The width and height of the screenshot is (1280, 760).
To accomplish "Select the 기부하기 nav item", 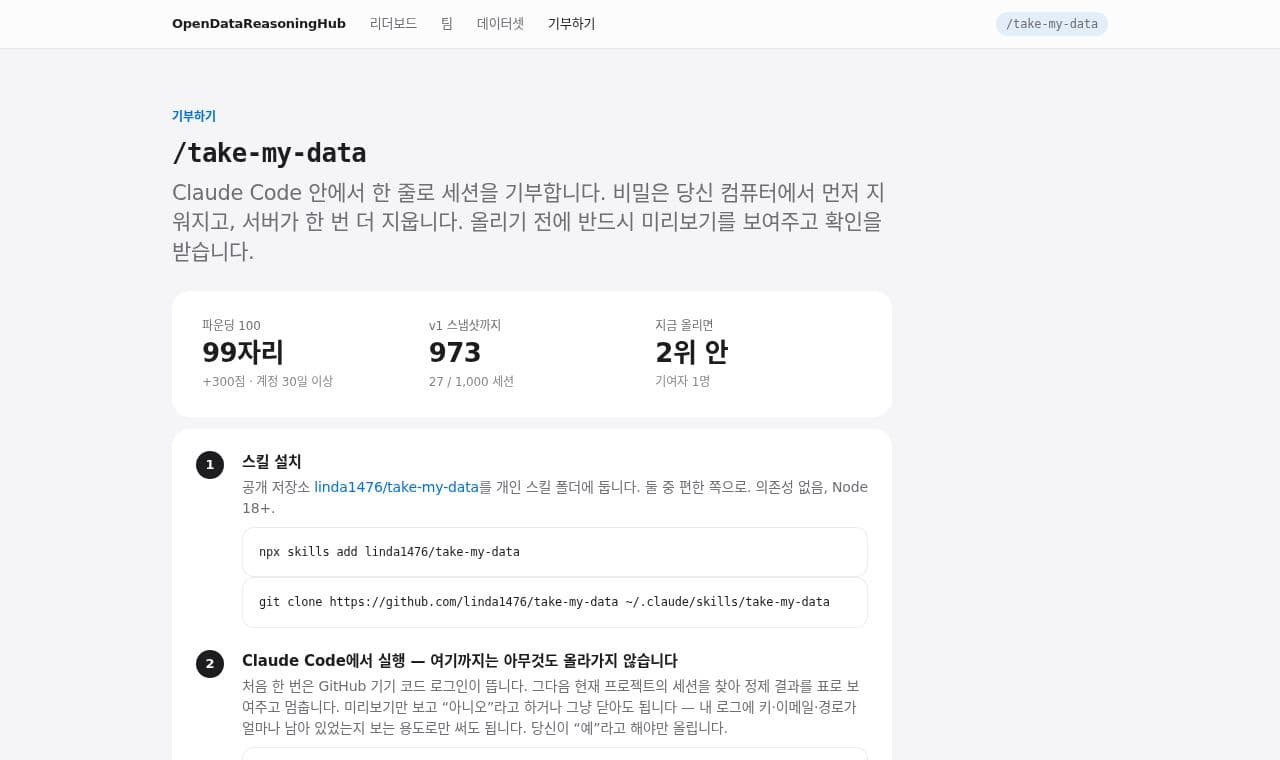I will [x=571, y=24].
